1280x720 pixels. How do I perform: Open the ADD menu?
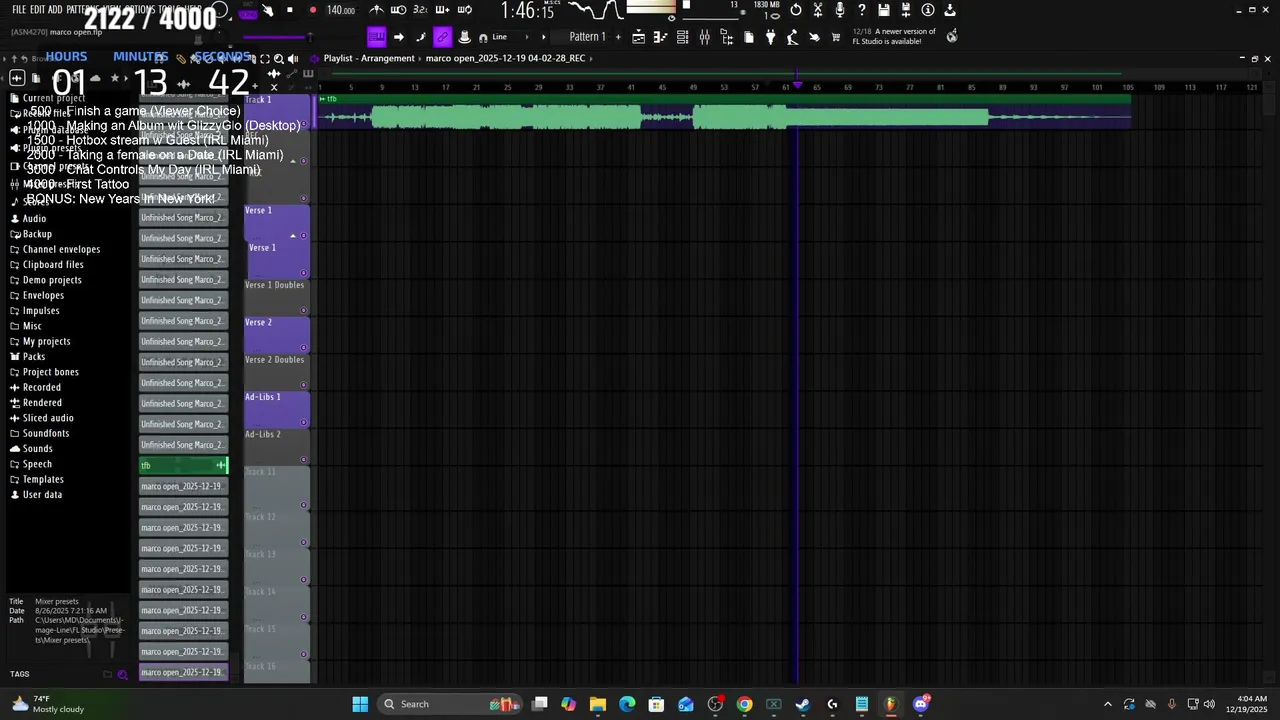coord(55,10)
